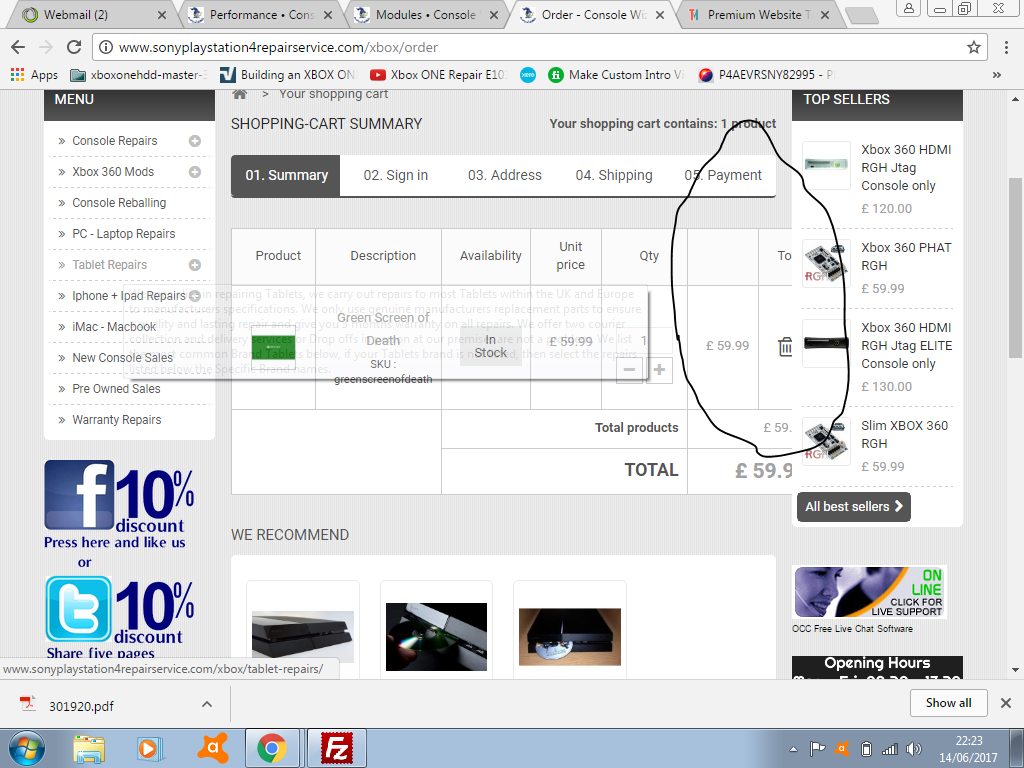Switch to Modules Console browser tab
The height and width of the screenshot is (768, 1024).
coord(425,14)
